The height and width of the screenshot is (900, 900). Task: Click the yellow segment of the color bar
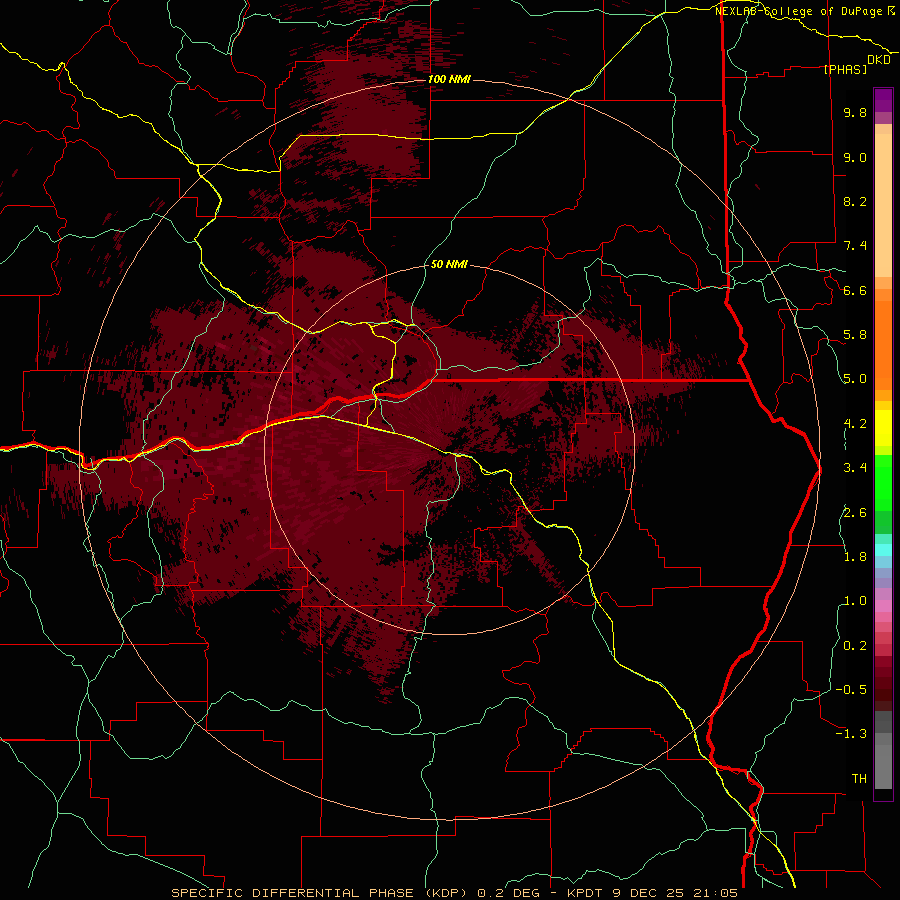pyautogui.click(x=883, y=428)
